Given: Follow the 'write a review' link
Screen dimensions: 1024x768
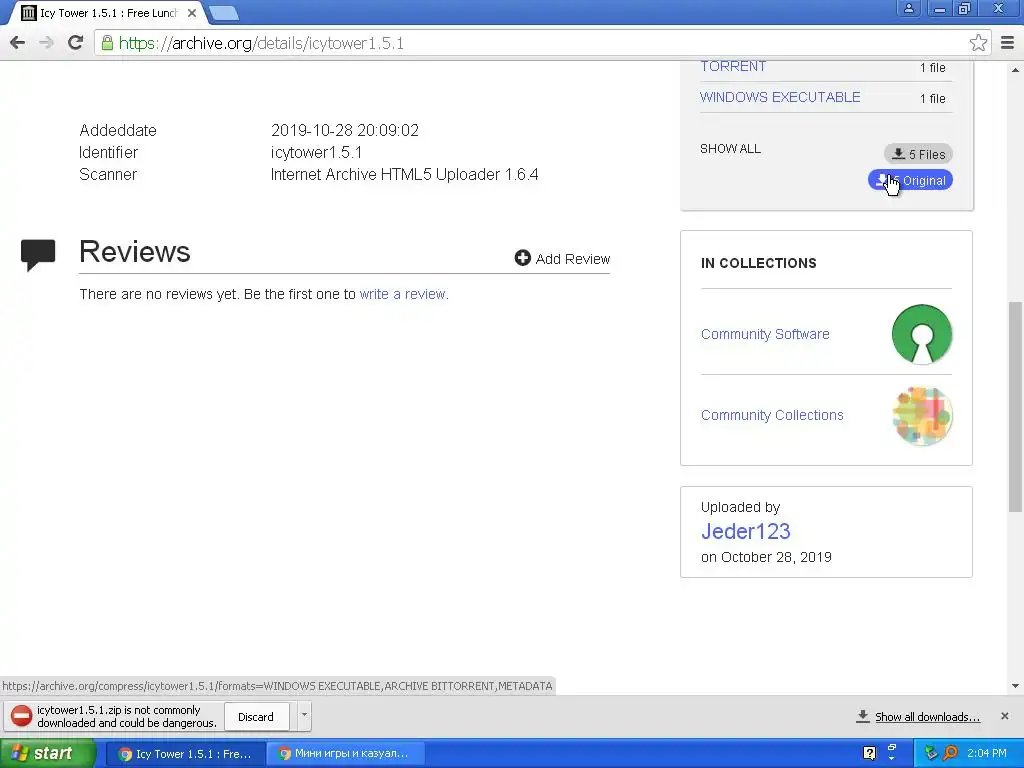Looking at the screenshot, I should pos(403,294).
